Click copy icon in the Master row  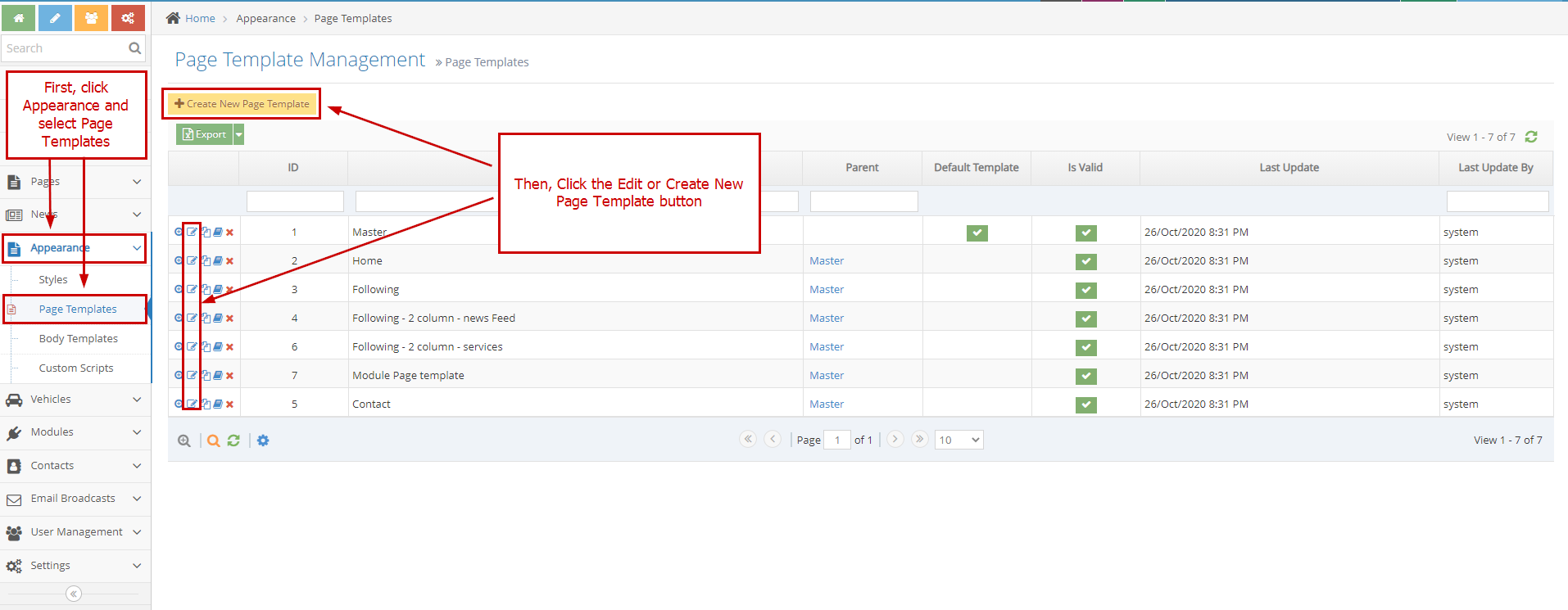[206, 233]
